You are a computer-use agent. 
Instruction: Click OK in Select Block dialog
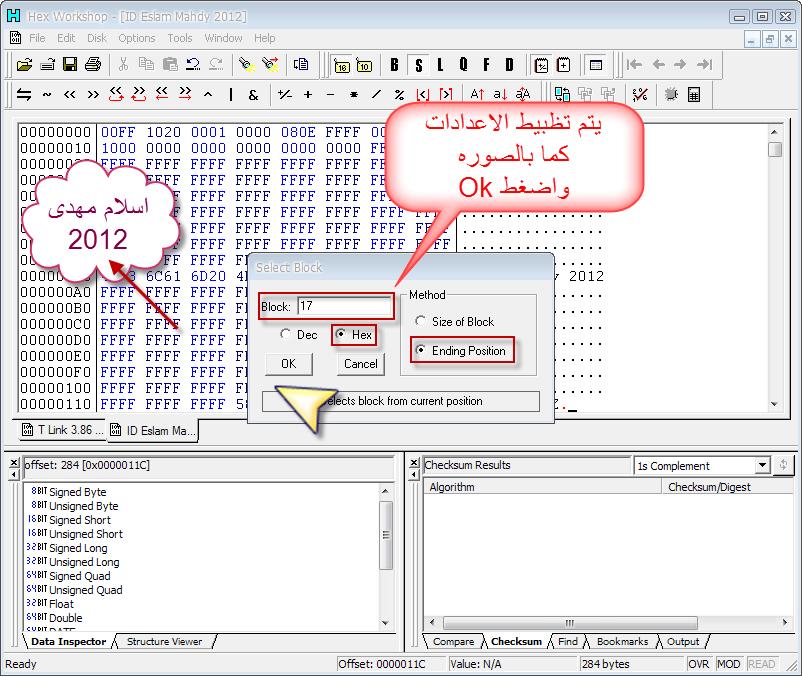288,364
